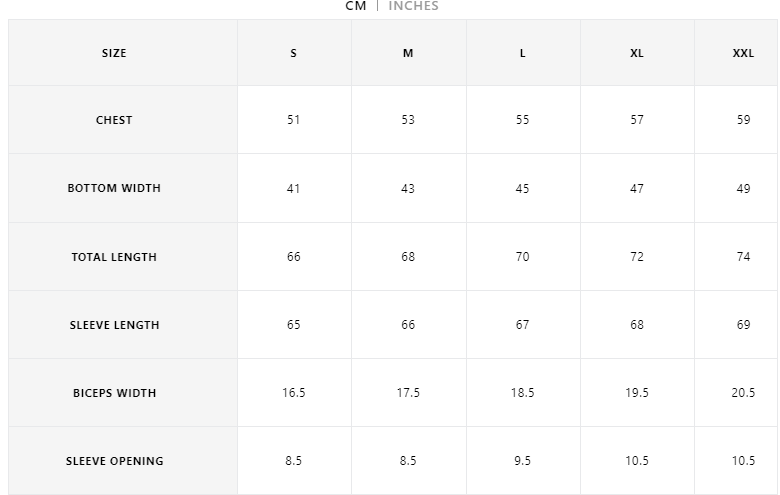This screenshot has width=780, height=495.
Task: Click the BICEPS WIDTH row label
Action: pyautogui.click(x=114, y=393)
